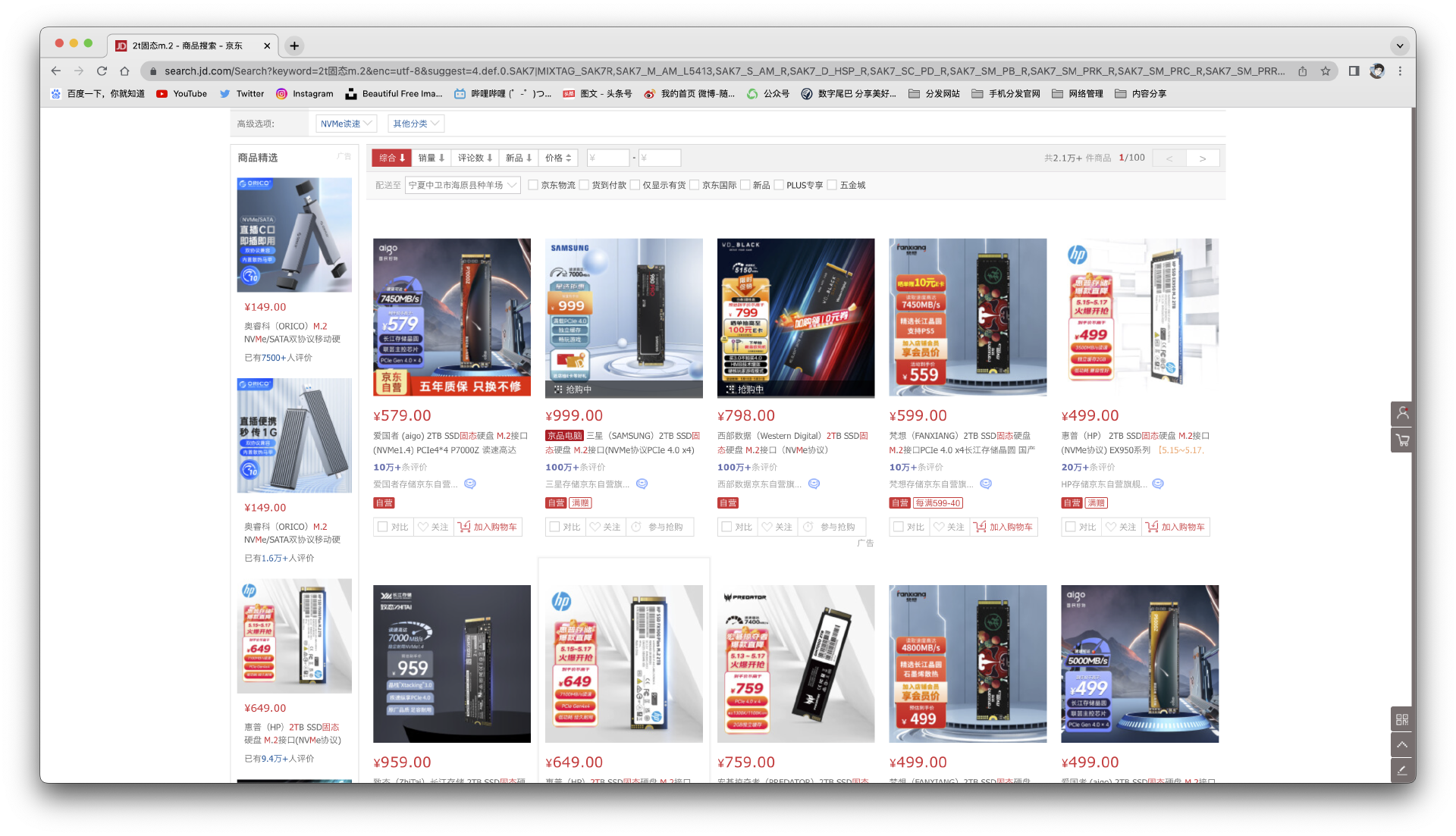Enable the 仅显示有货 checkbox
Viewport: 1456px width, 836px height.
[x=635, y=186]
